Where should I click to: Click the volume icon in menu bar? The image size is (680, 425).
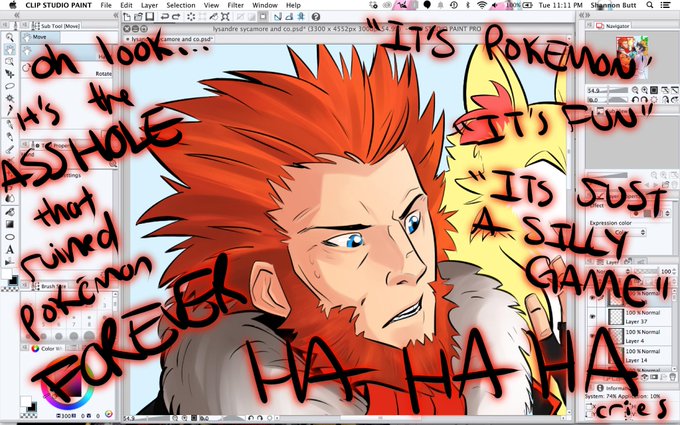496,5
